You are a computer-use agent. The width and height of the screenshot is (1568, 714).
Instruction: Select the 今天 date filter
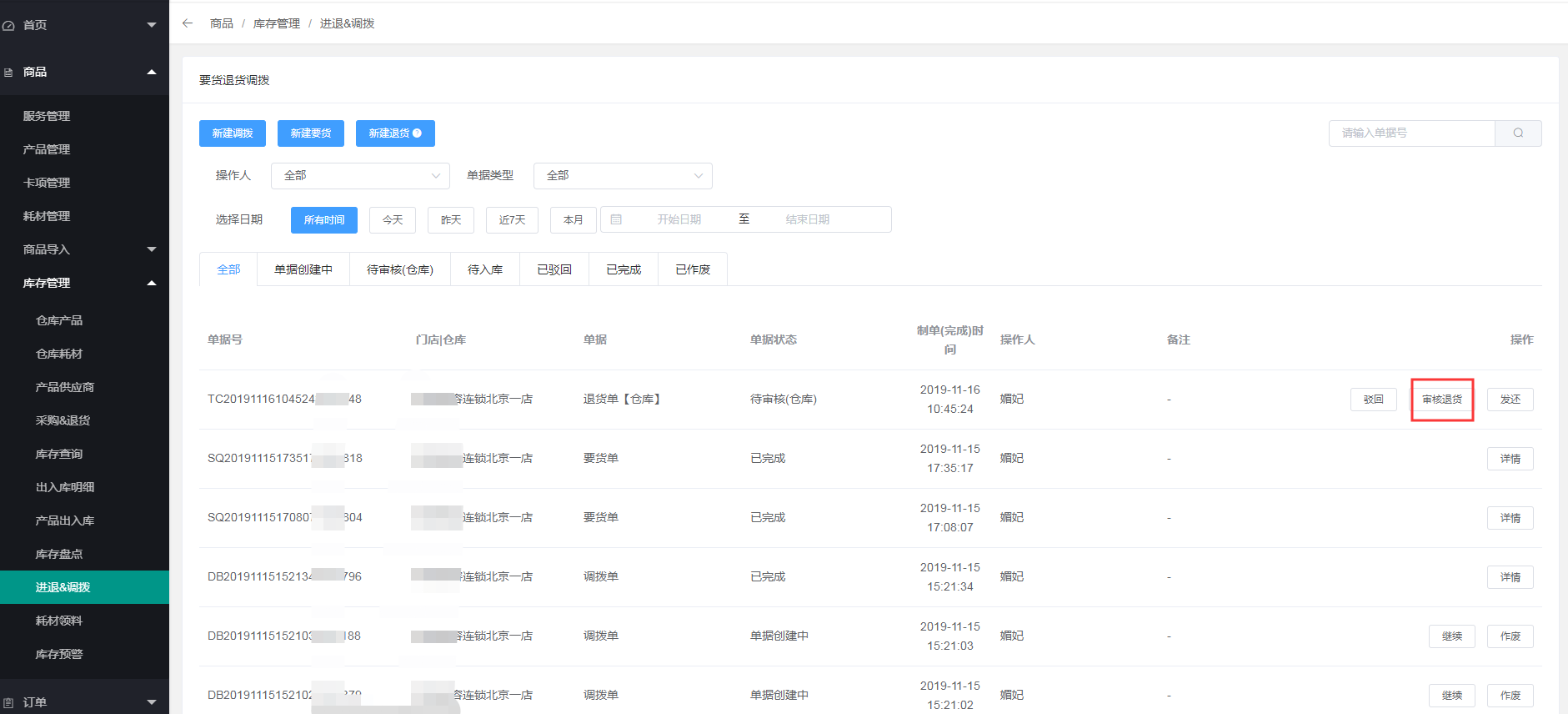[x=392, y=220]
